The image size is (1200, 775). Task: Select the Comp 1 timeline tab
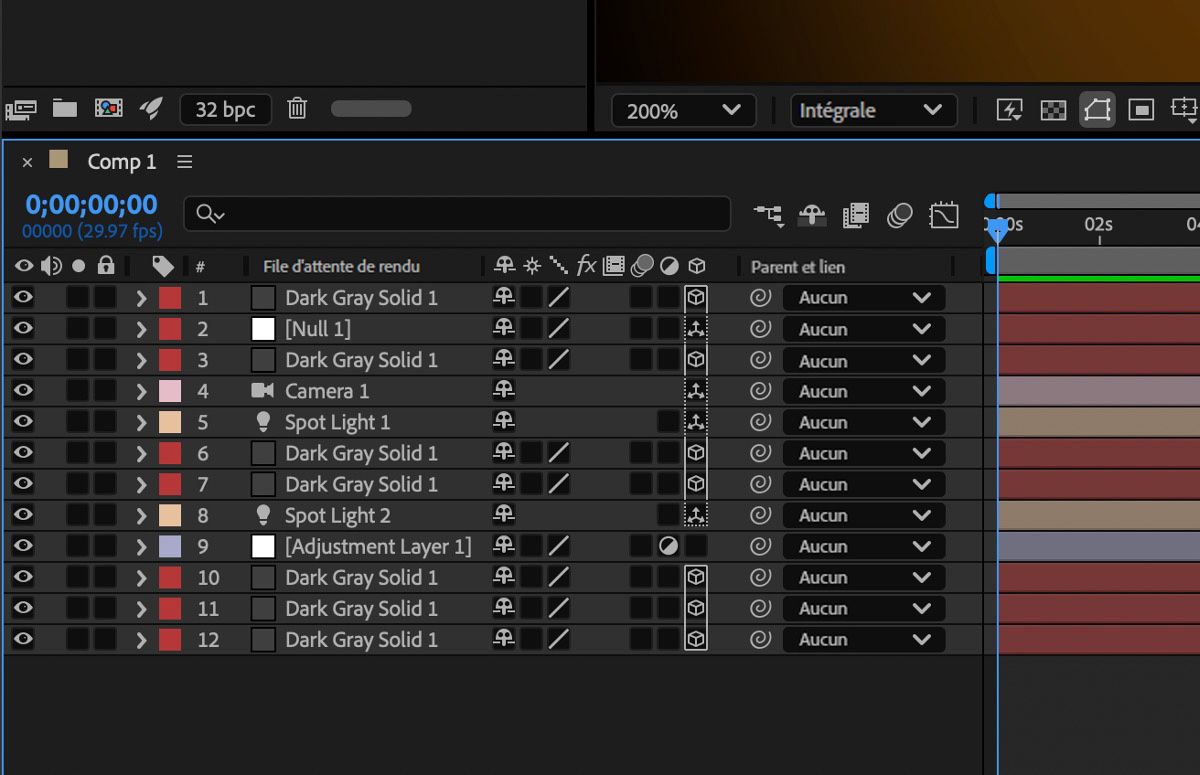pos(122,162)
